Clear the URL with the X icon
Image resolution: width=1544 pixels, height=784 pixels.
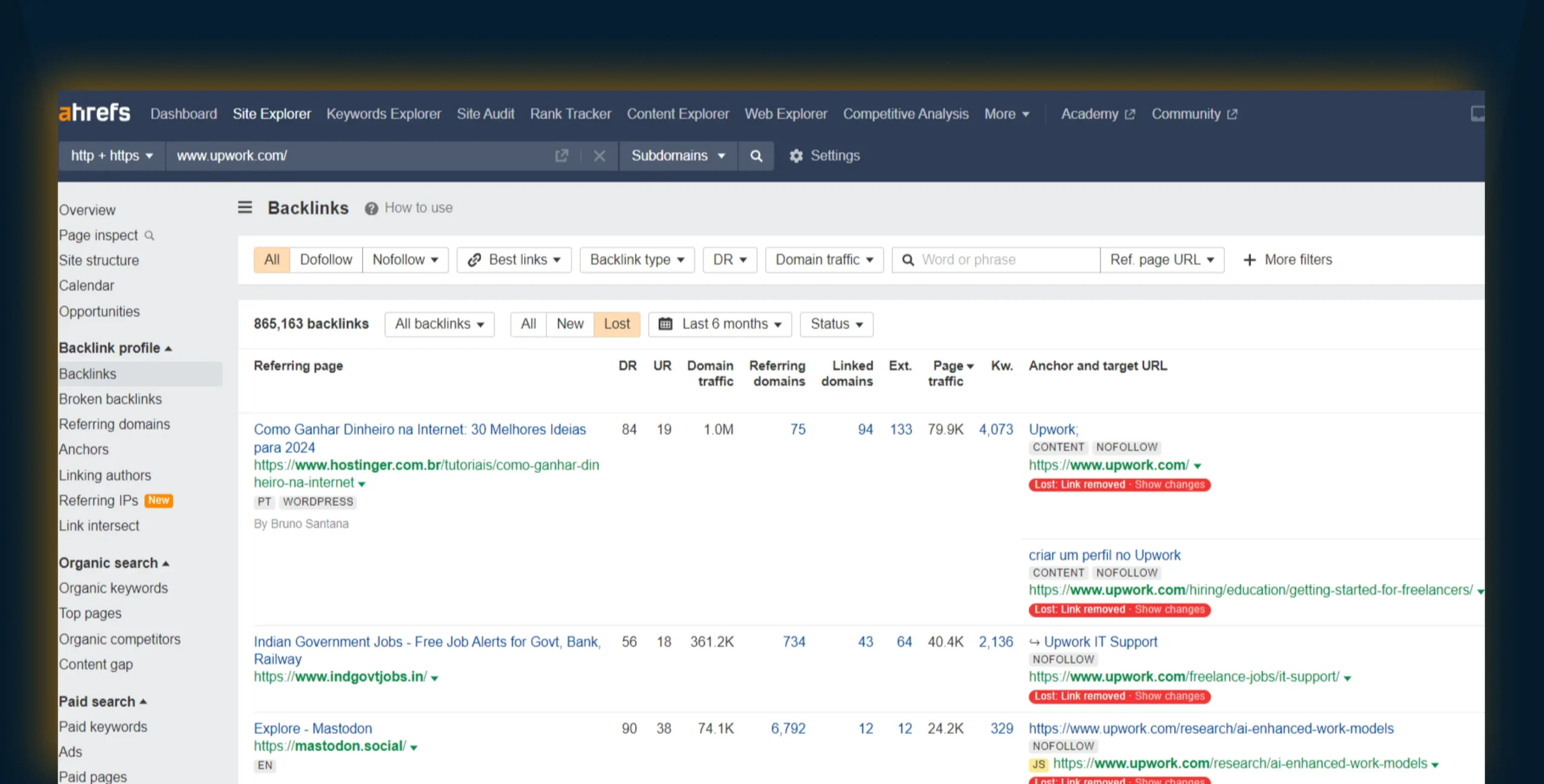599,156
